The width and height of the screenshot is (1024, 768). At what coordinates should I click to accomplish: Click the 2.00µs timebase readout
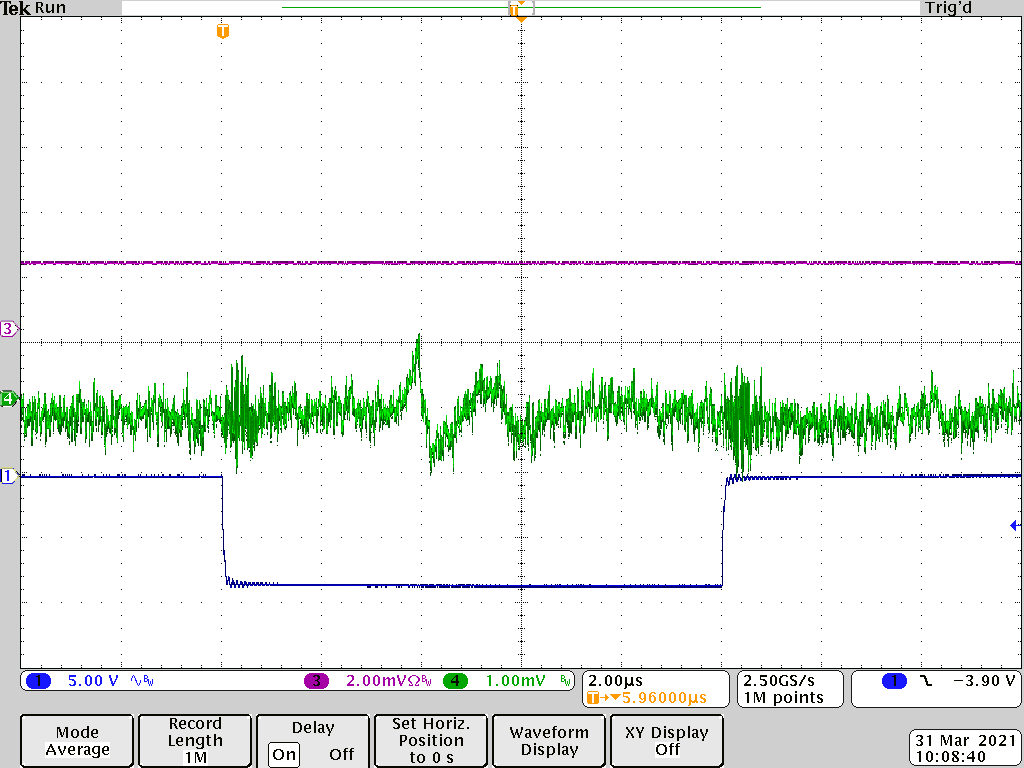pos(616,681)
